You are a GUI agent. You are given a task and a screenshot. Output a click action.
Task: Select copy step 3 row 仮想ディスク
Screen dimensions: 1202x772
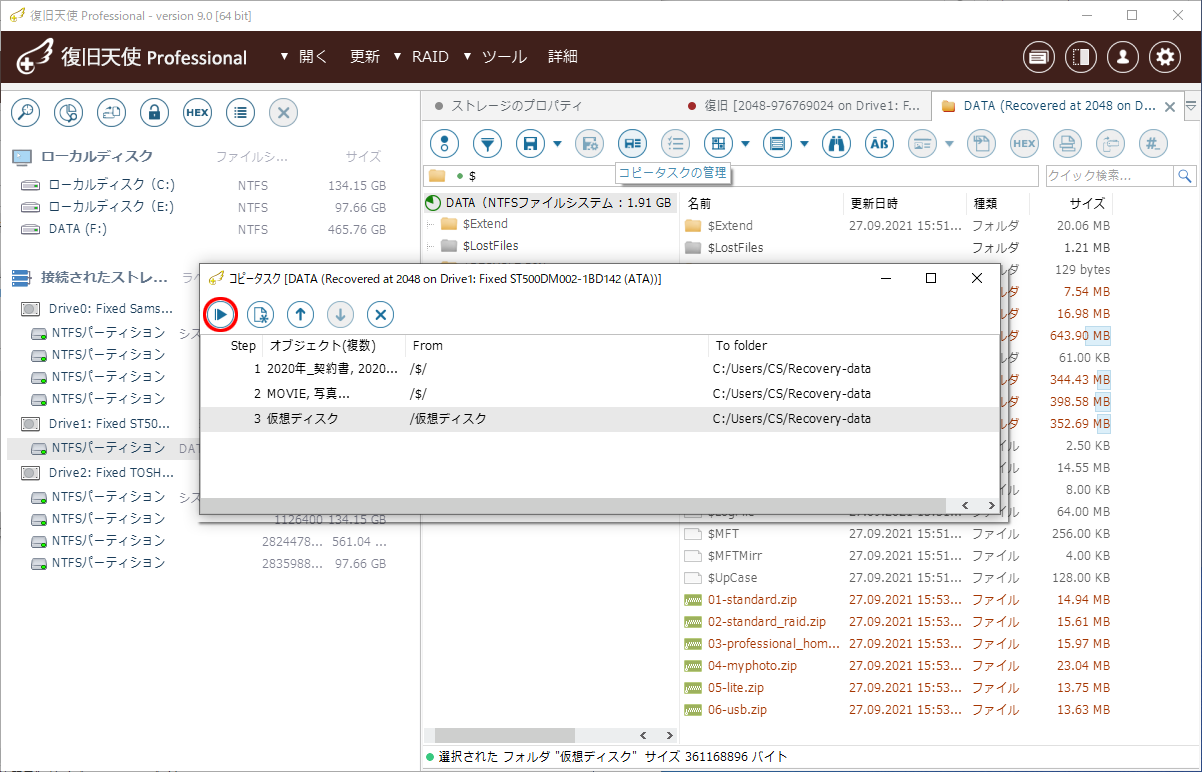click(x=598, y=419)
